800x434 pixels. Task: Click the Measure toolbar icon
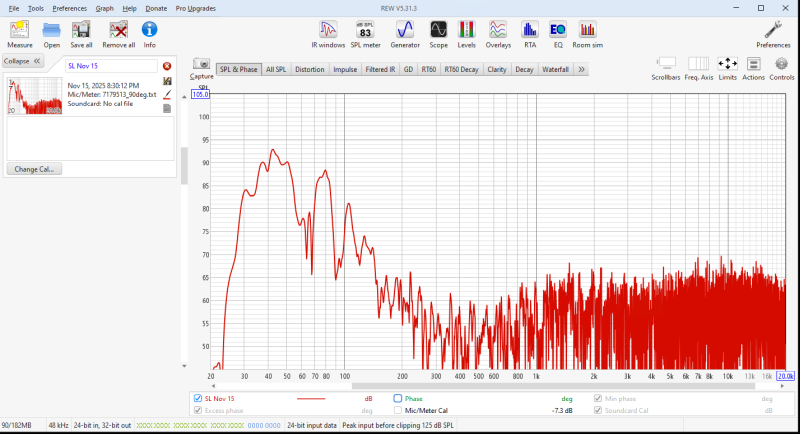click(x=19, y=32)
